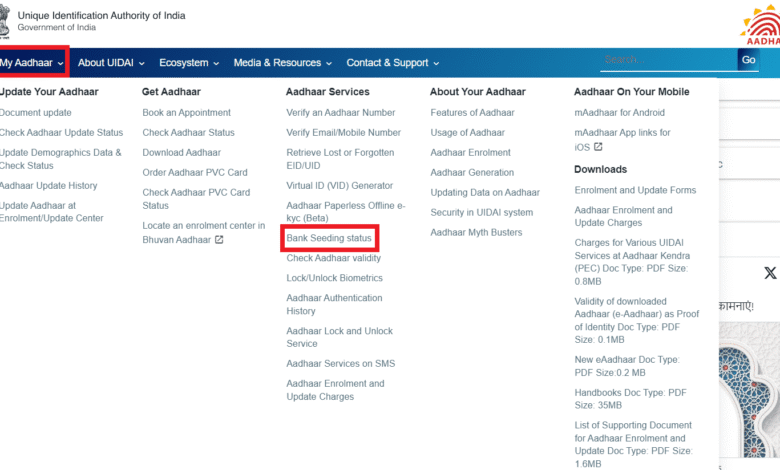The image size is (780, 470).
Task: Open mAadhaar App links for iOS
Action: [x=622, y=140]
